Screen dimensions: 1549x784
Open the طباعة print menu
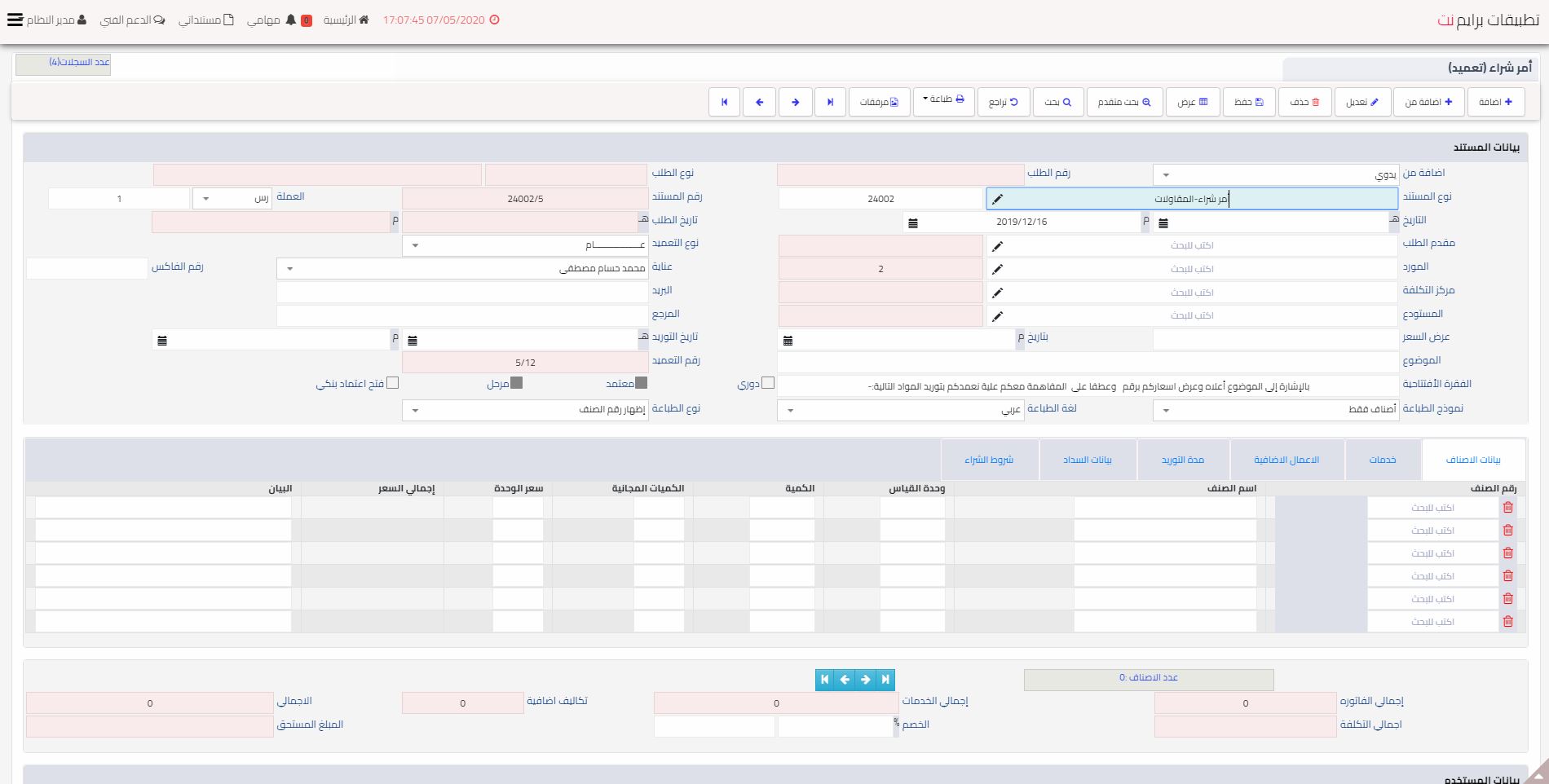(x=943, y=99)
